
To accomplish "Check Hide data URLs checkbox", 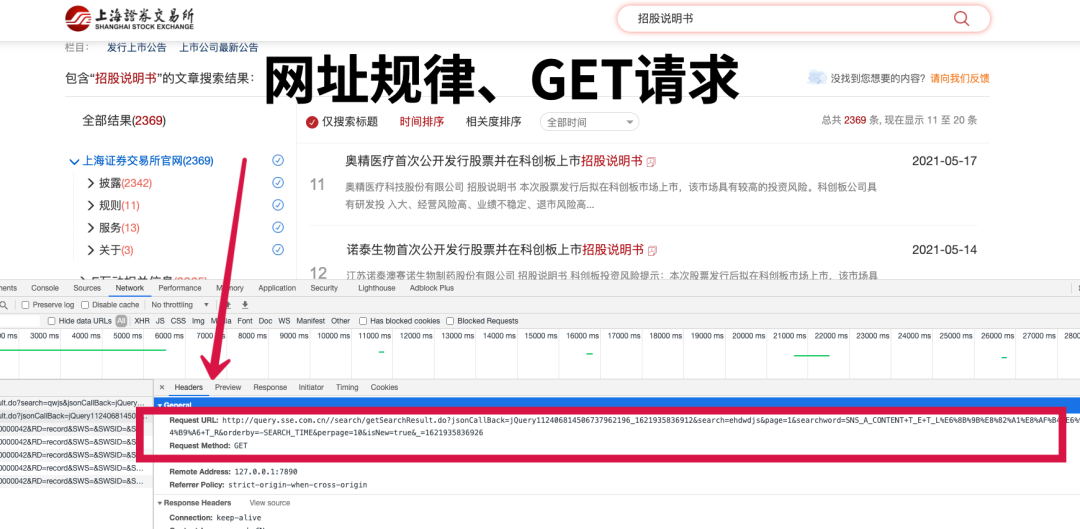I will (x=52, y=321).
